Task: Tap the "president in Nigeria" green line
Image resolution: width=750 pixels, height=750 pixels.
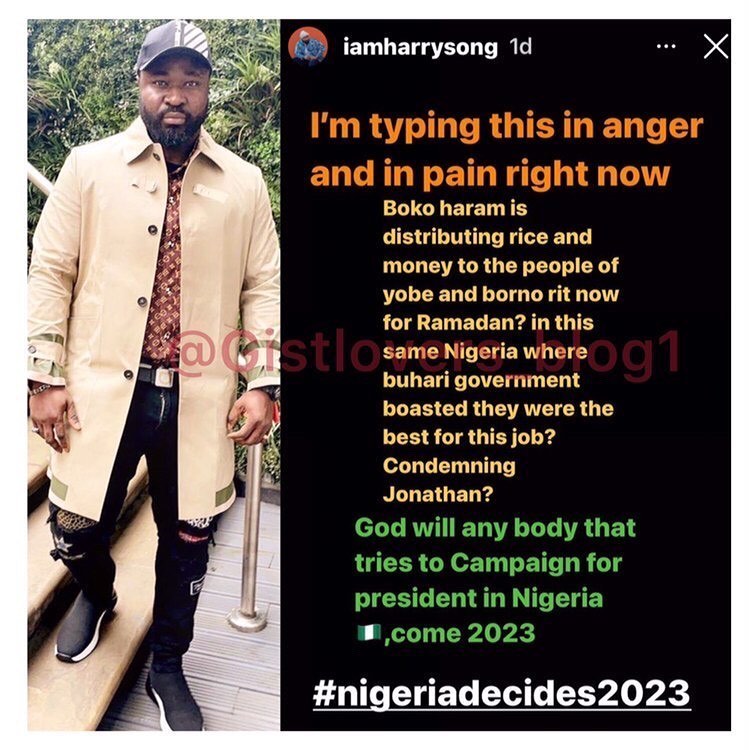Action: click(x=479, y=598)
